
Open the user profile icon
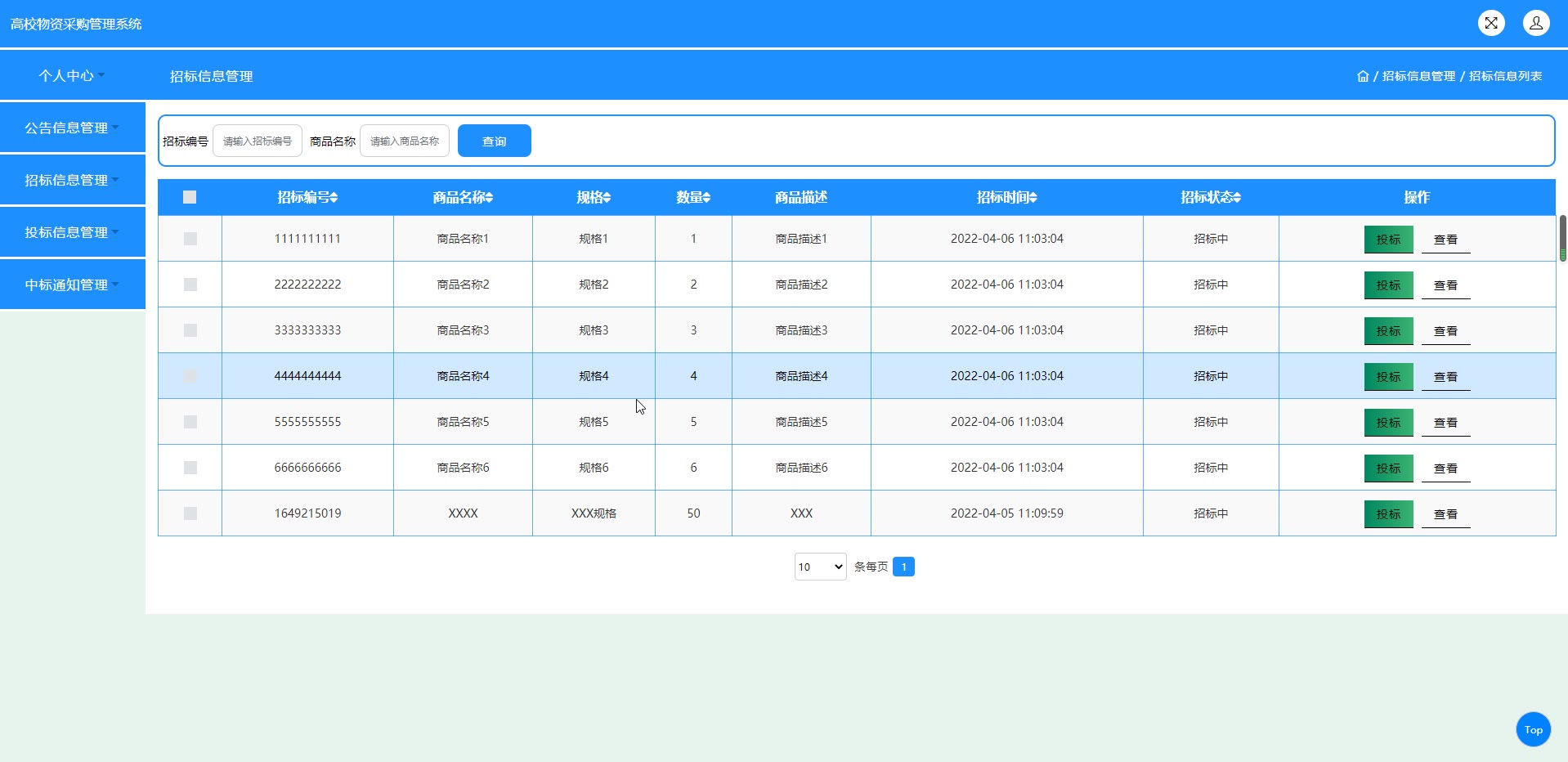[1536, 23]
